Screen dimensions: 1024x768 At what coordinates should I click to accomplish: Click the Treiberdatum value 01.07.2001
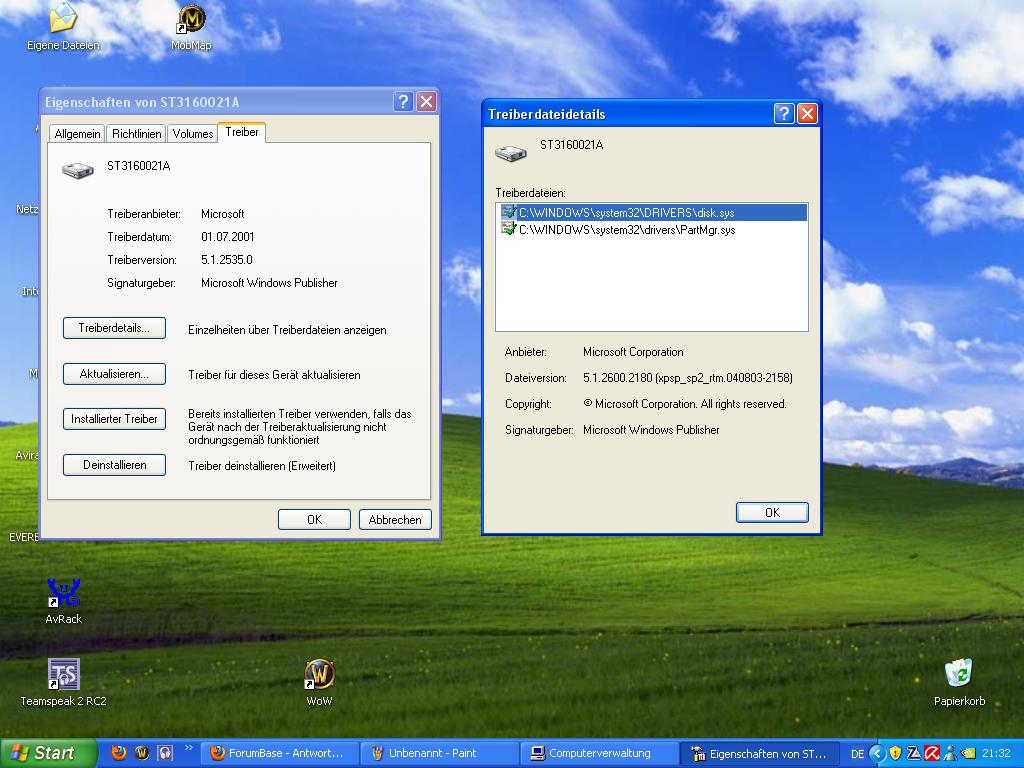pyautogui.click(x=227, y=236)
